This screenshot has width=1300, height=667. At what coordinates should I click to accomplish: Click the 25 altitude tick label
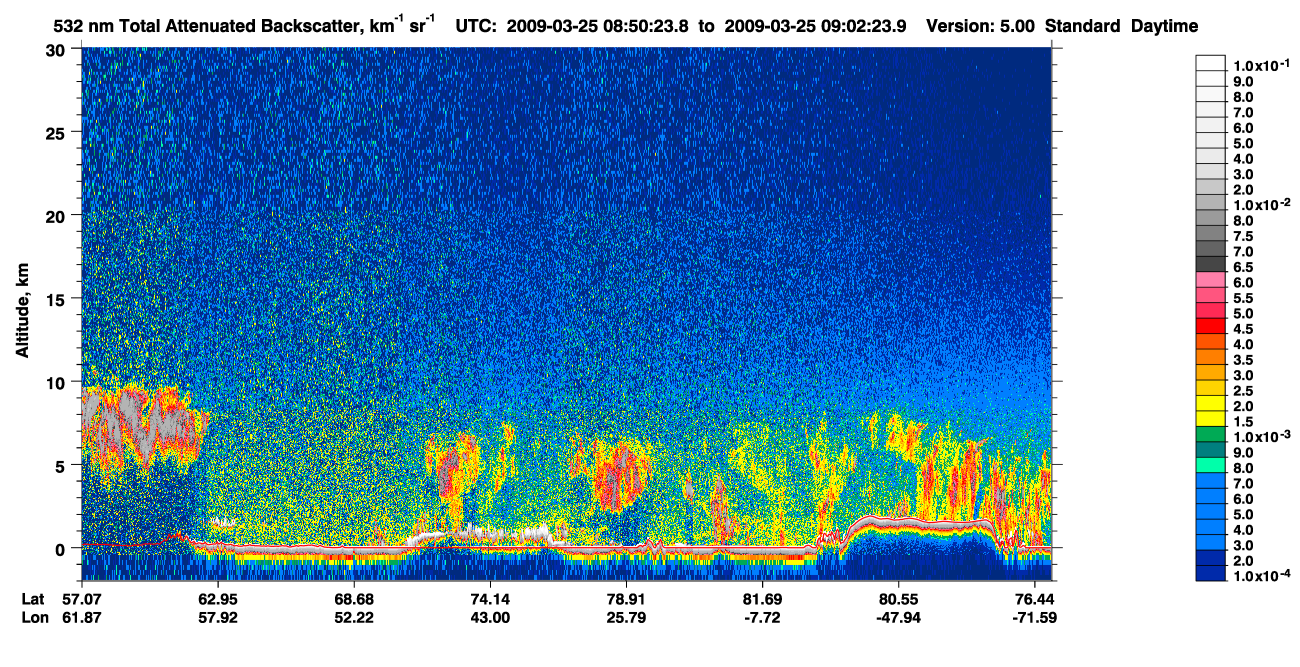58,133
